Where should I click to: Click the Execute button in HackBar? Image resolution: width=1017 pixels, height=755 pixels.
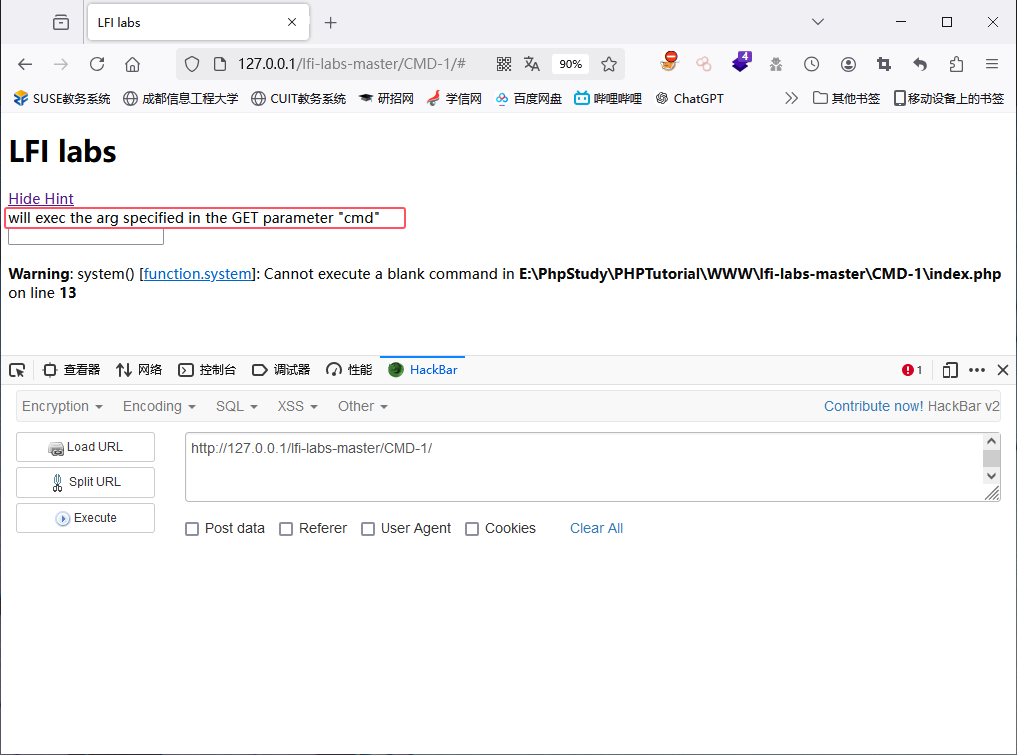85,517
